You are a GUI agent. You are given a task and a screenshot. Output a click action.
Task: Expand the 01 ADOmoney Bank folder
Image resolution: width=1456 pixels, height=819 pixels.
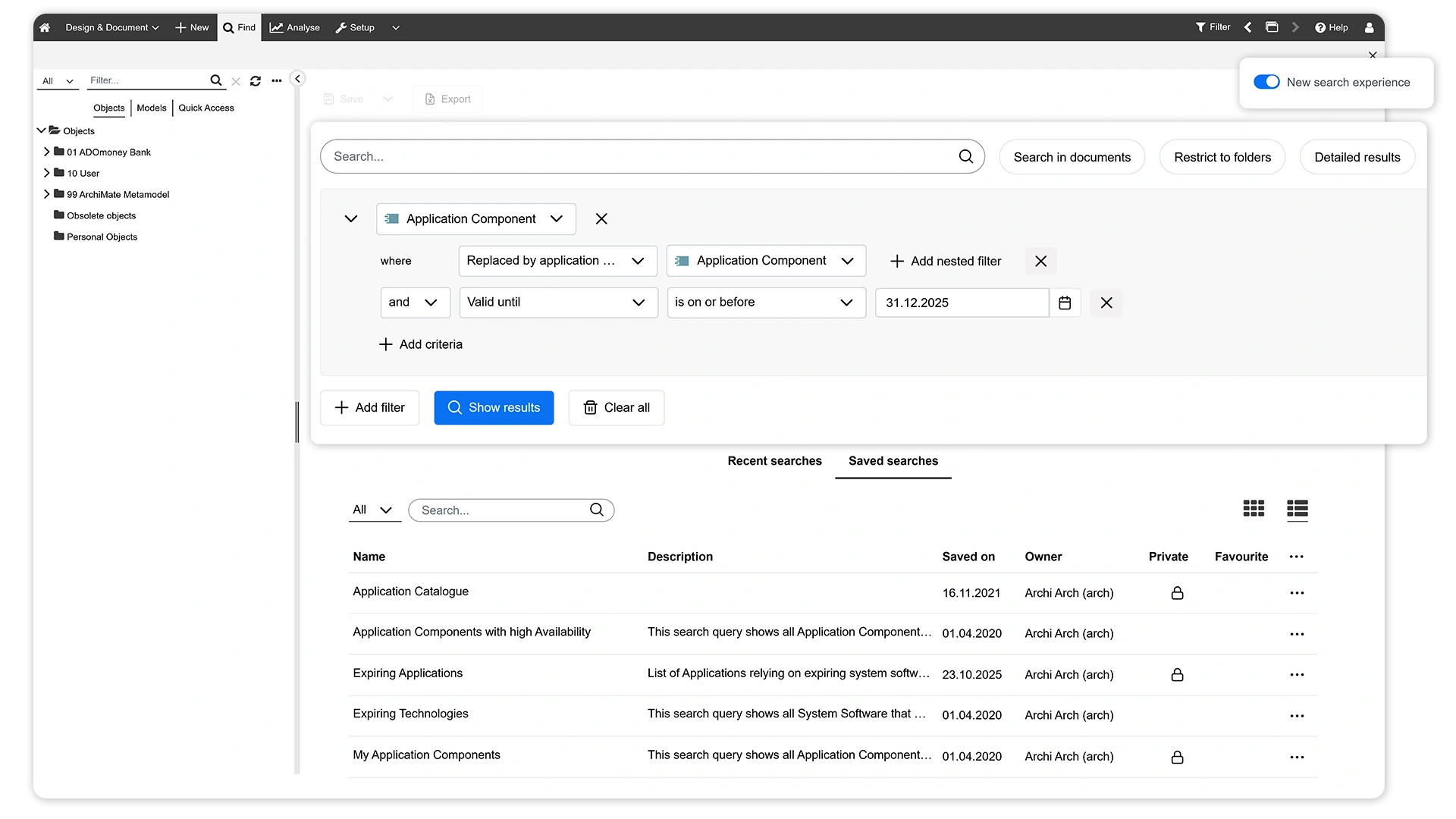pyautogui.click(x=47, y=152)
